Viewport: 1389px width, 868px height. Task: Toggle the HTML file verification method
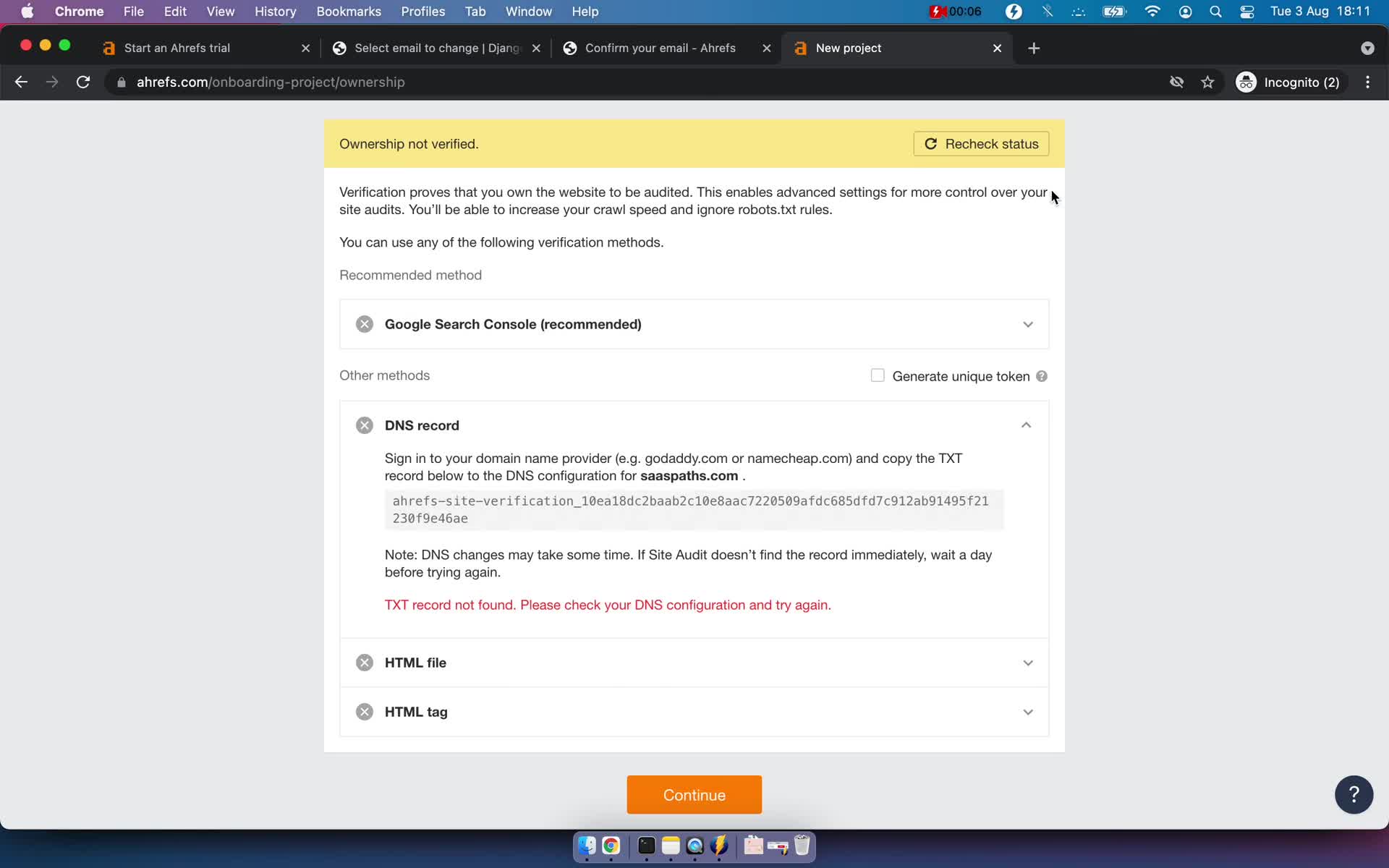695,662
